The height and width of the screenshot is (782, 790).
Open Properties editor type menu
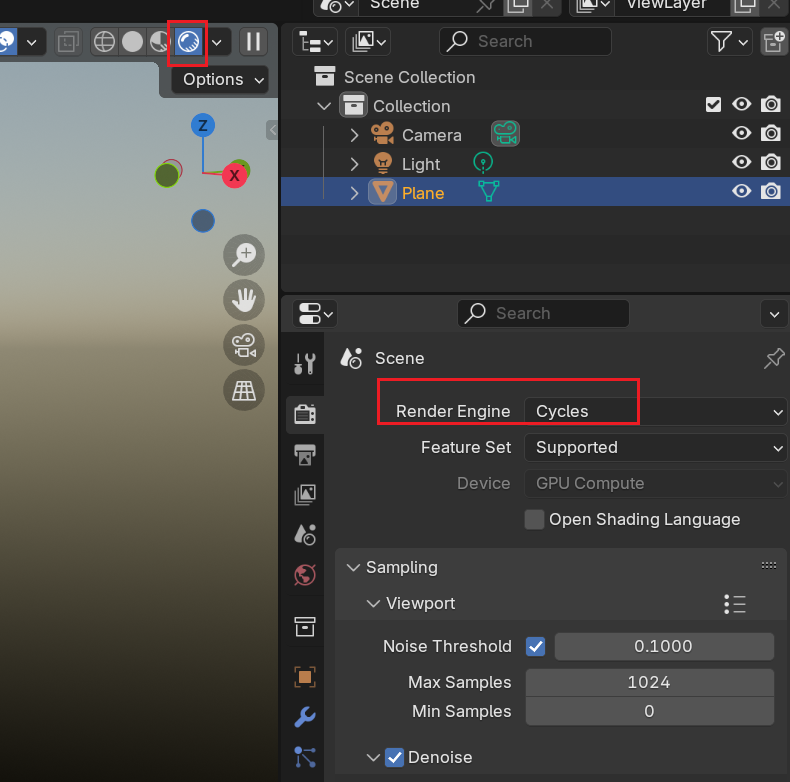tap(315, 313)
